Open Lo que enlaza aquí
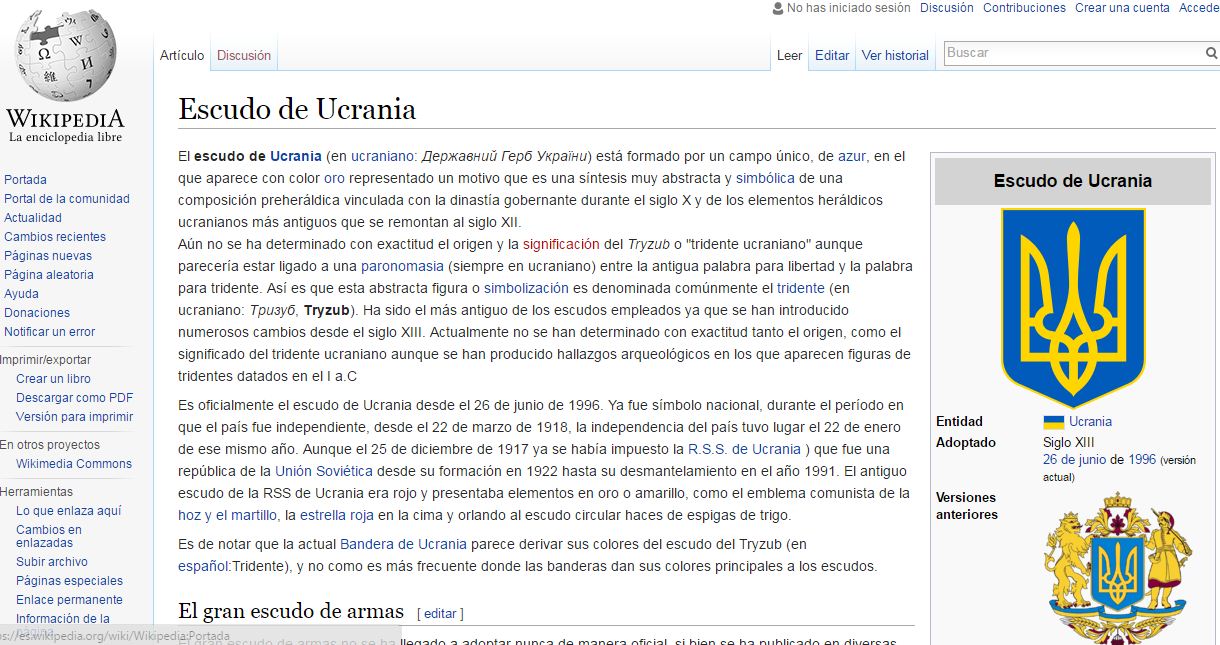Screen dimensions: 1220x645 click(68, 511)
